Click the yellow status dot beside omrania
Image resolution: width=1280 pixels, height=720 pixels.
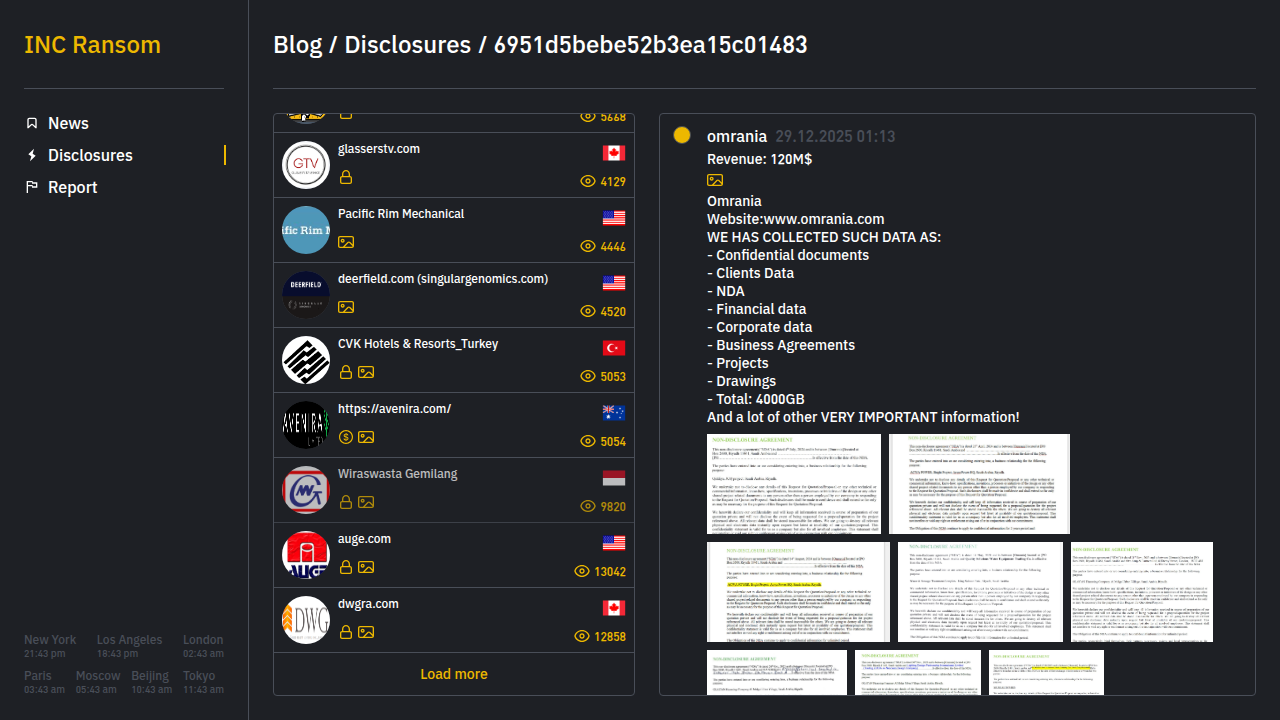682,136
